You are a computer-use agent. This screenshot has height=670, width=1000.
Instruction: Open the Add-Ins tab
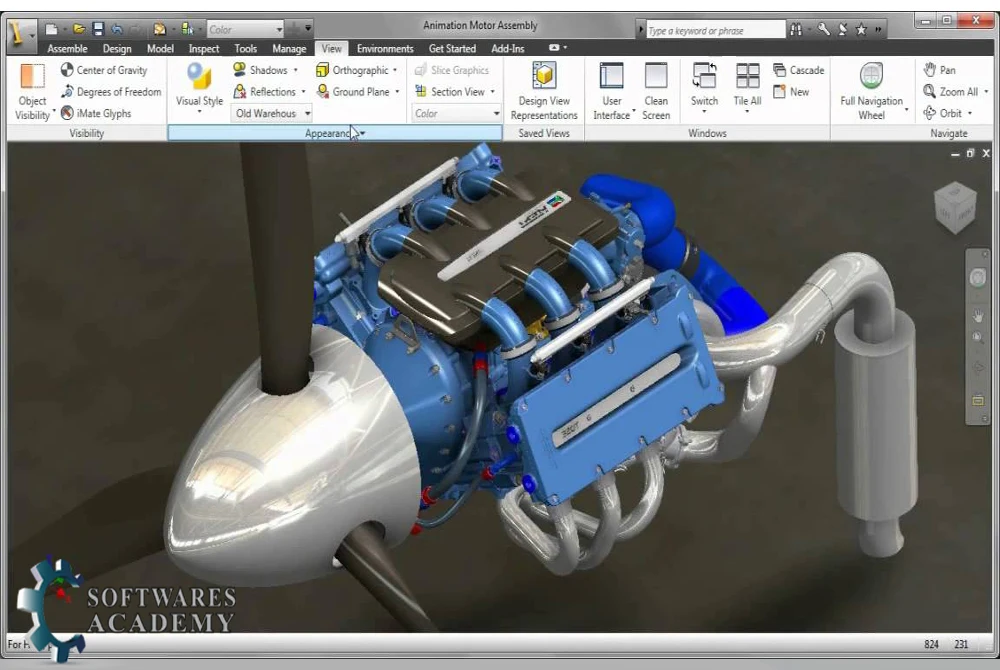(508, 48)
